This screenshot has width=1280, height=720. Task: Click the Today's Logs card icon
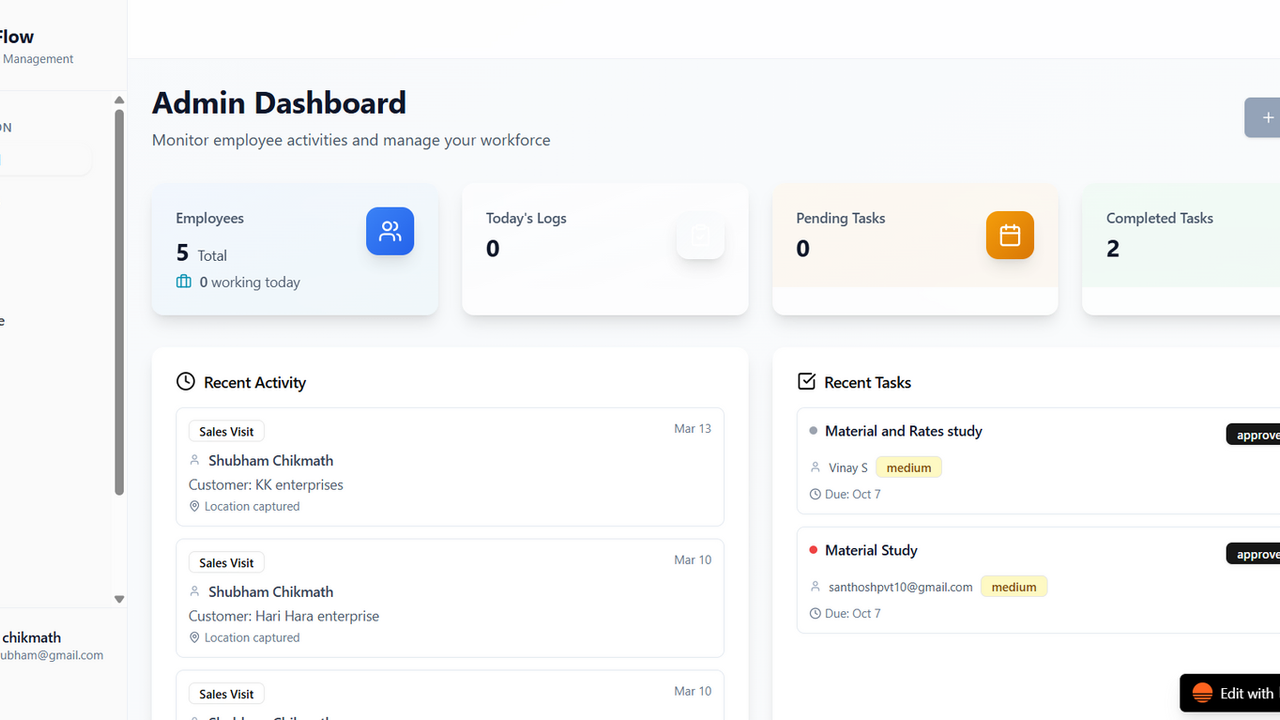700,236
